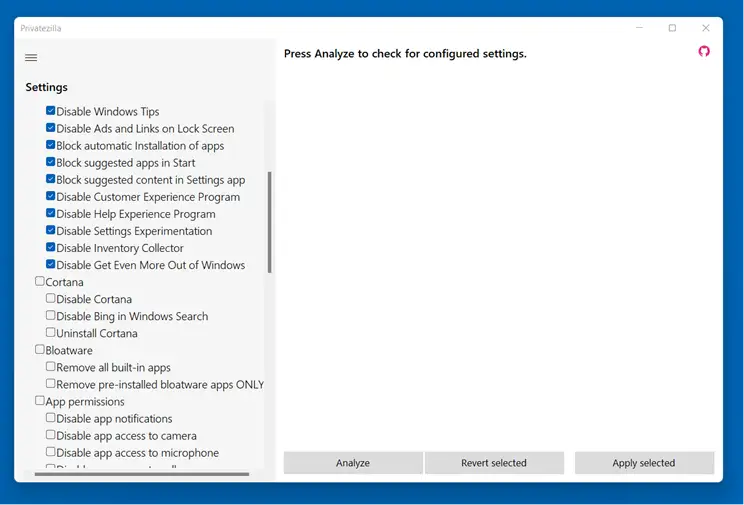
Task: Uncheck Disable Help Experience Program
Action: (x=51, y=213)
